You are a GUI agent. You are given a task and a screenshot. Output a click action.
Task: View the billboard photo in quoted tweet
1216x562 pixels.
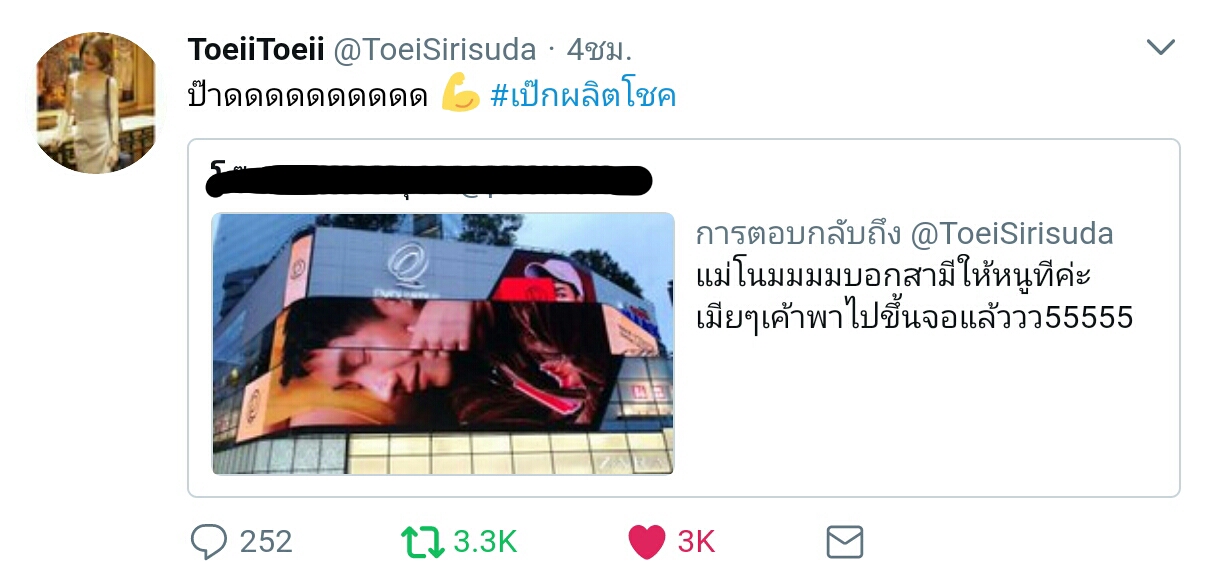point(443,343)
